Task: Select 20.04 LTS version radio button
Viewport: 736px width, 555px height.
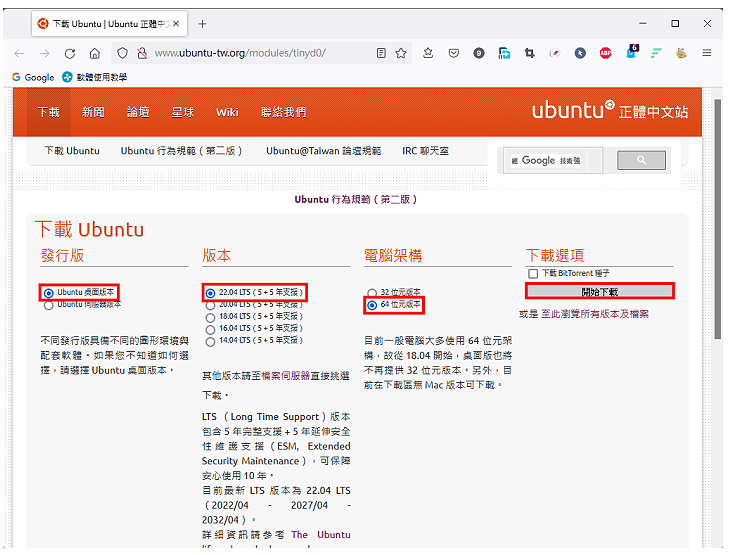Action: pyautogui.click(x=210, y=305)
